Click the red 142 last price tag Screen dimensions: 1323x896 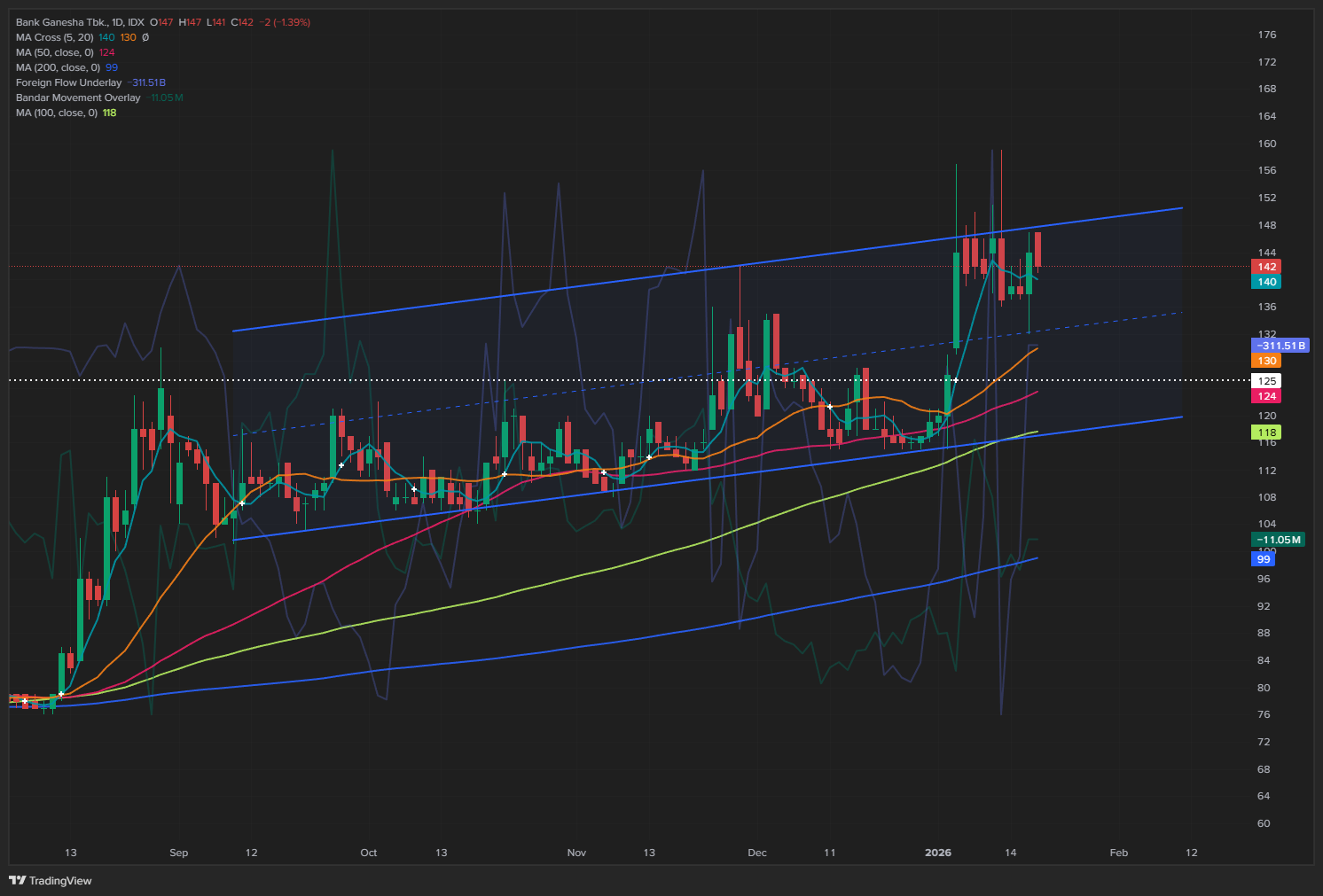(1266, 267)
